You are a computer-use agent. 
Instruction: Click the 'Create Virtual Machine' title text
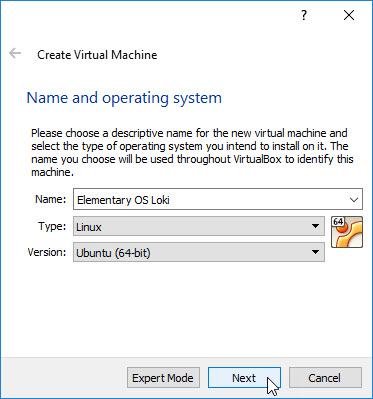[x=97, y=55]
